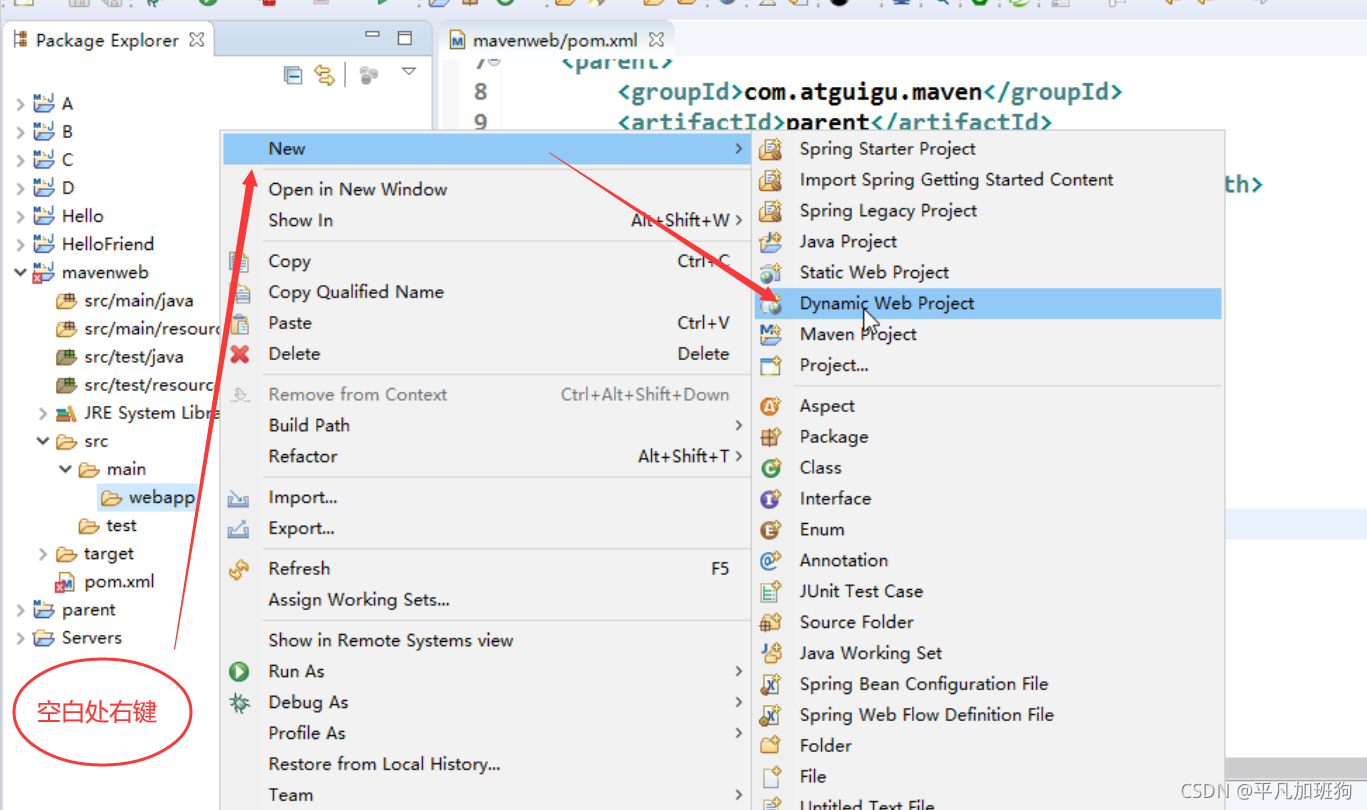
Task: Open the Build Path submenu
Action: 485,425
